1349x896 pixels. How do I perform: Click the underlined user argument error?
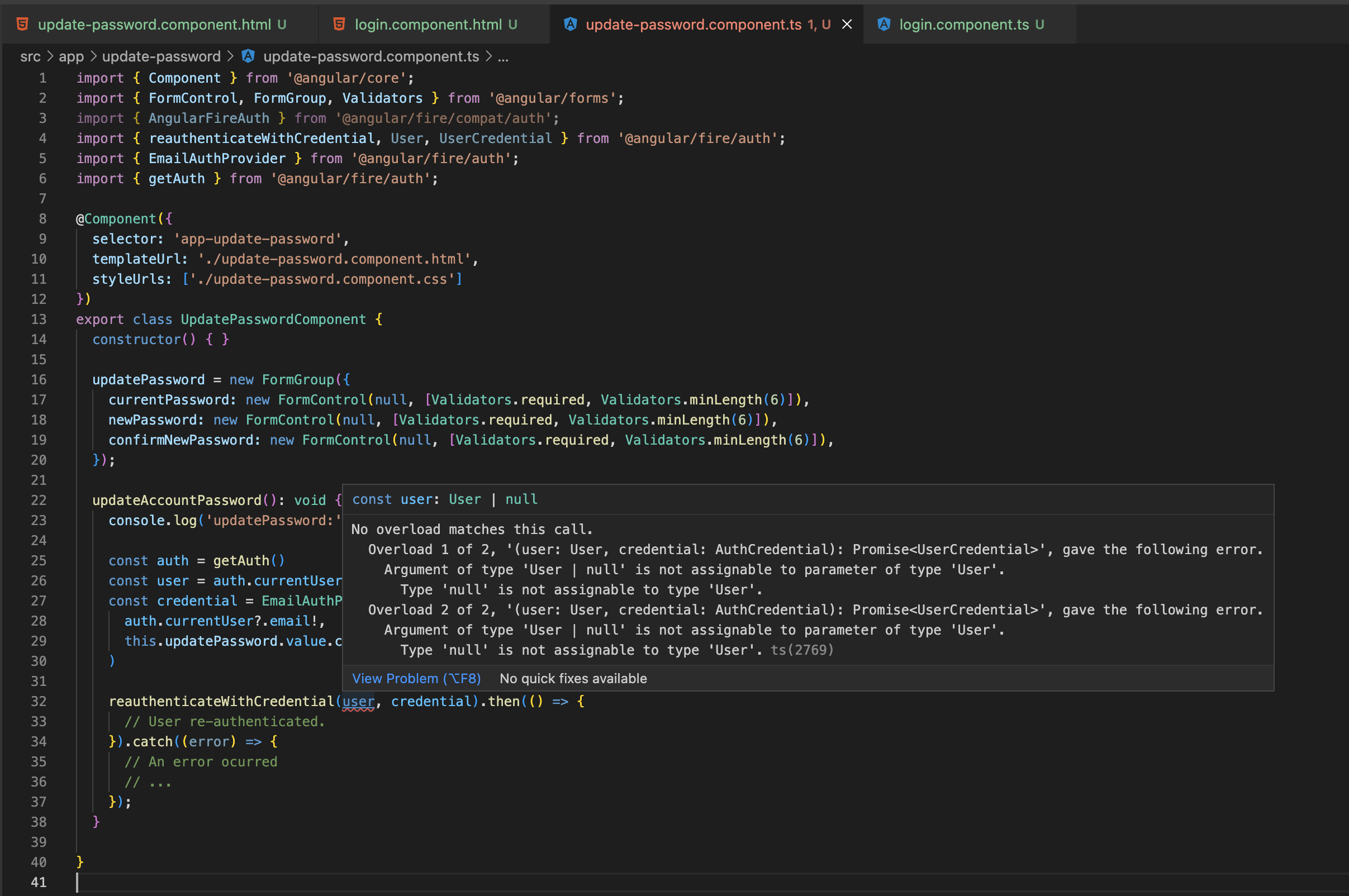pyautogui.click(x=358, y=702)
